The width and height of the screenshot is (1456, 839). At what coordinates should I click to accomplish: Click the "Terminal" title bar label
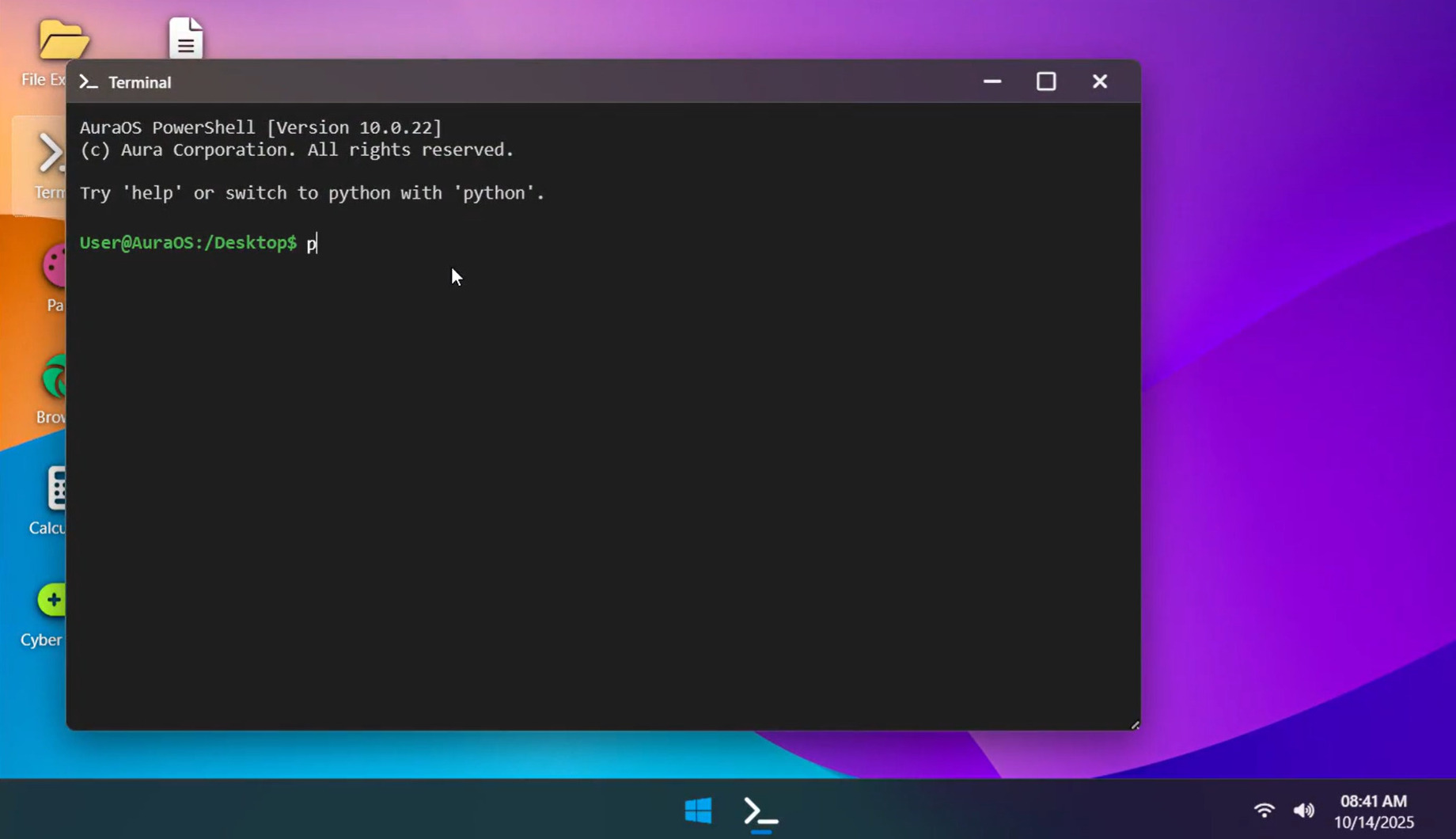point(140,82)
